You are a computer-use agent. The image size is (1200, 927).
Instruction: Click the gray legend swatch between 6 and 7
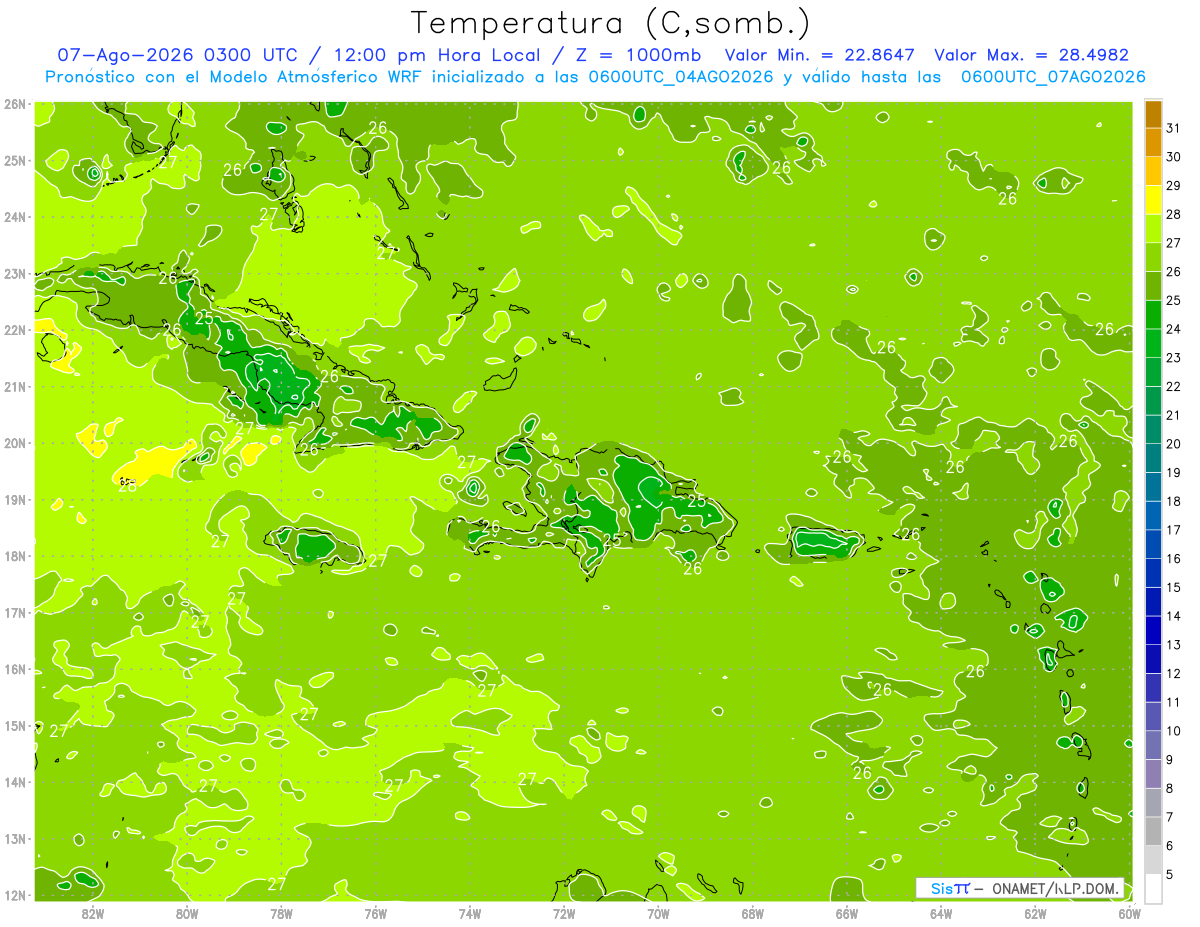pos(1153,831)
